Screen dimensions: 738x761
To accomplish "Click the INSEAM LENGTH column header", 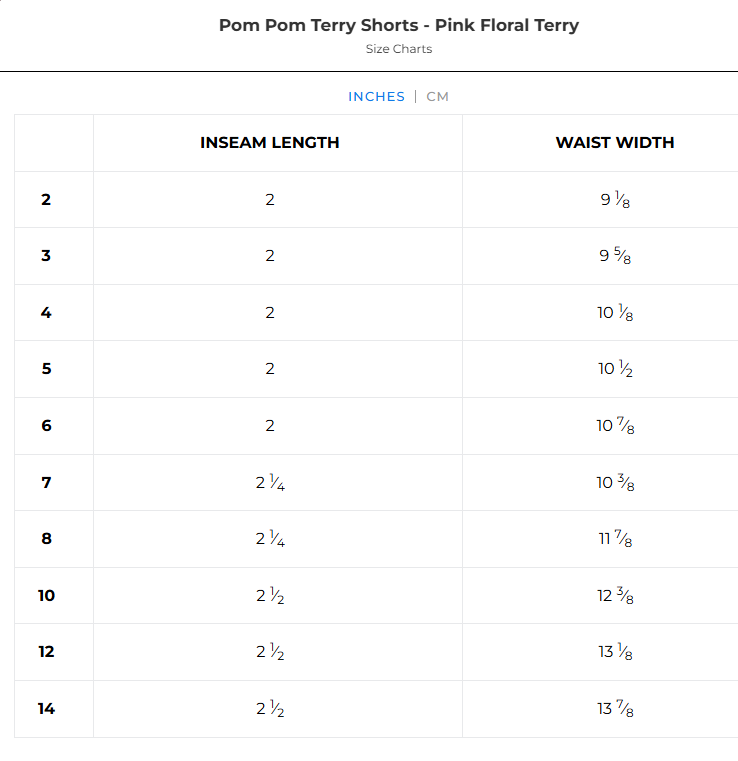I will point(270,143).
